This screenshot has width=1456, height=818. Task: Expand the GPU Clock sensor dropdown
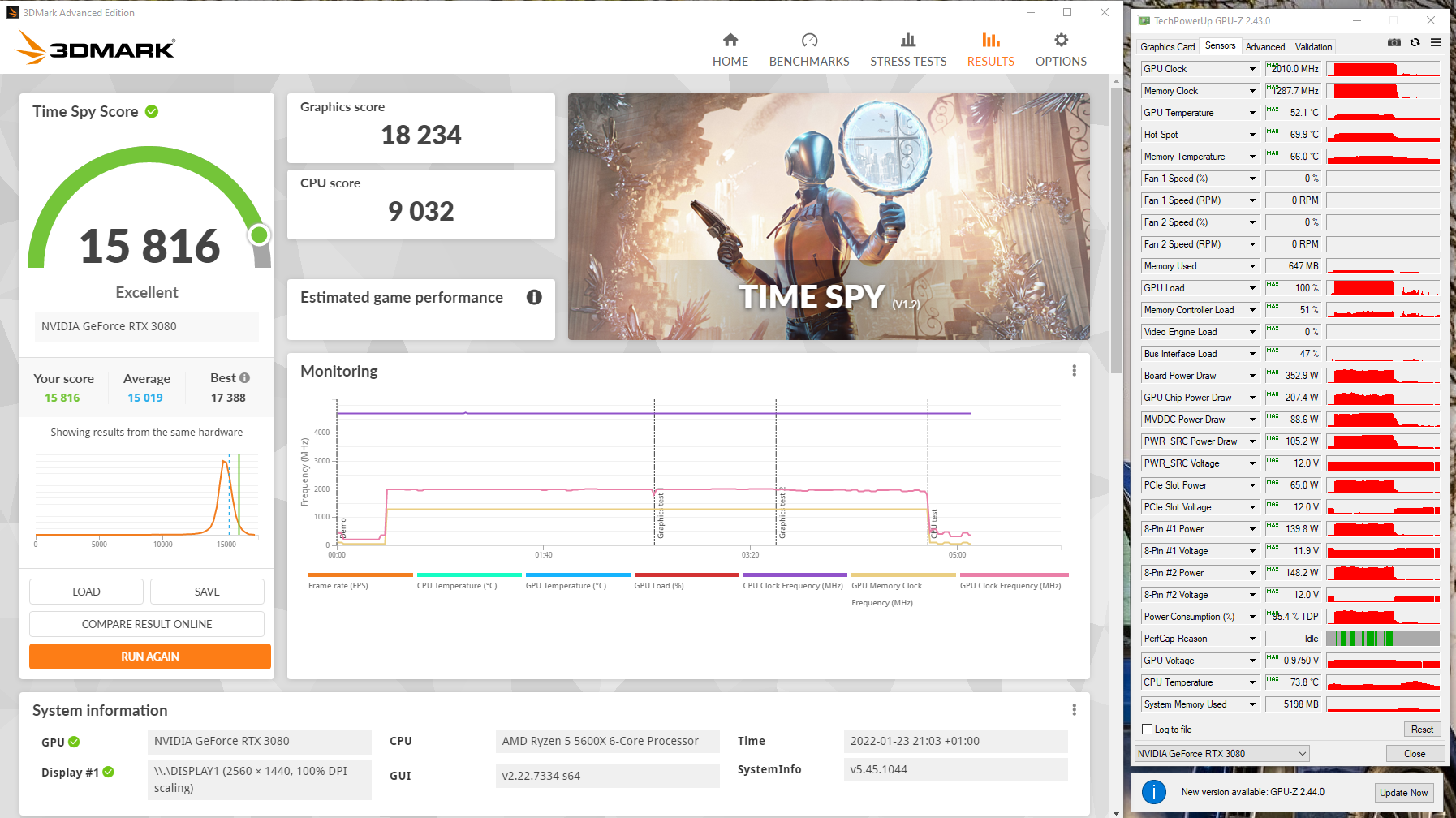tap(1252, 69)
